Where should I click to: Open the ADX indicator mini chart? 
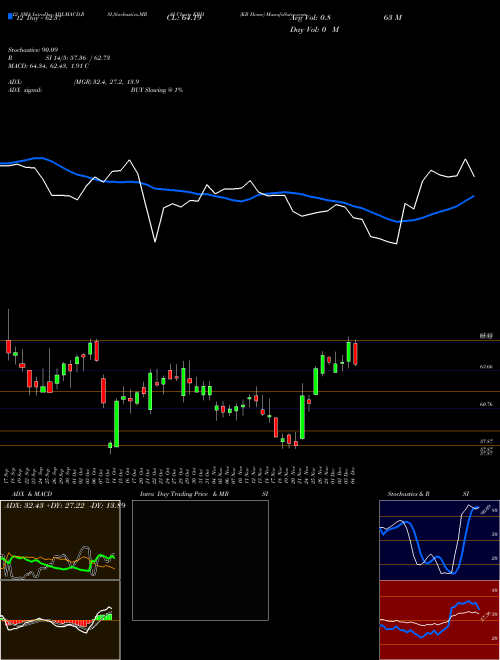pos(60,540)
